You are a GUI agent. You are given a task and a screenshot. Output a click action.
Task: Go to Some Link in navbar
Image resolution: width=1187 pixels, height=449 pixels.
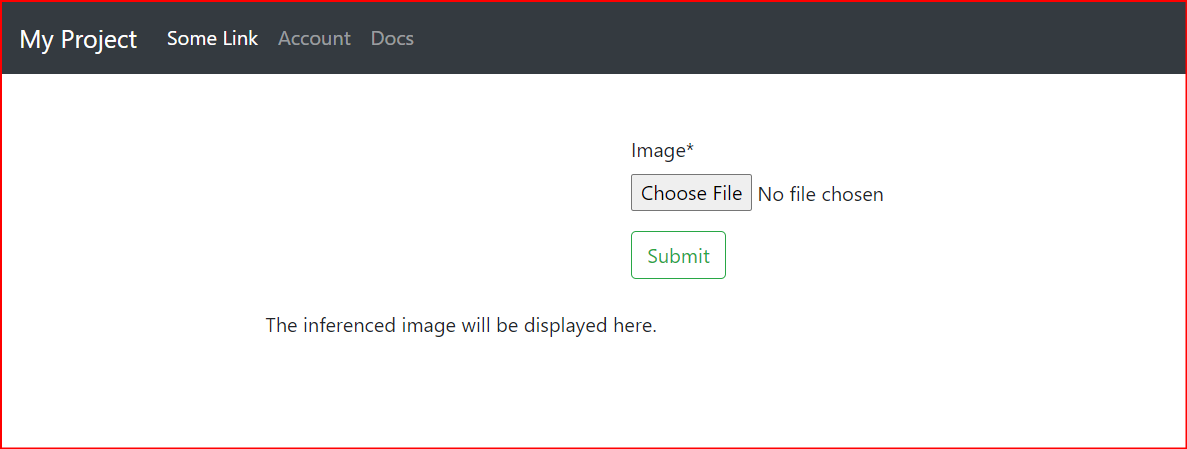click(212, 39)
